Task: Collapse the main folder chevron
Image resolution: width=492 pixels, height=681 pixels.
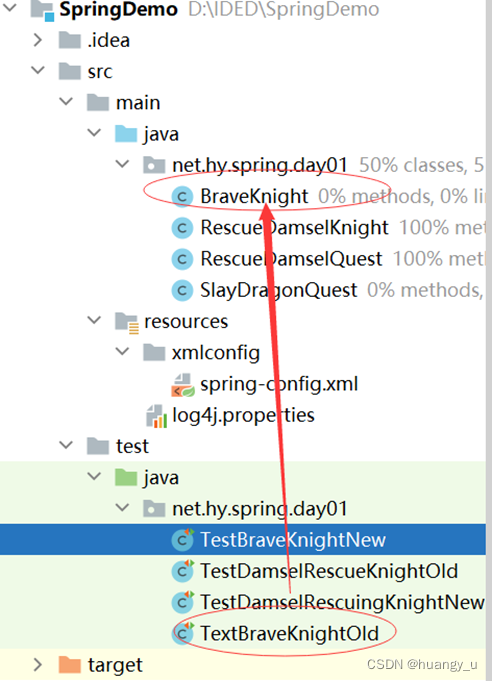Action: click(66, 102)
